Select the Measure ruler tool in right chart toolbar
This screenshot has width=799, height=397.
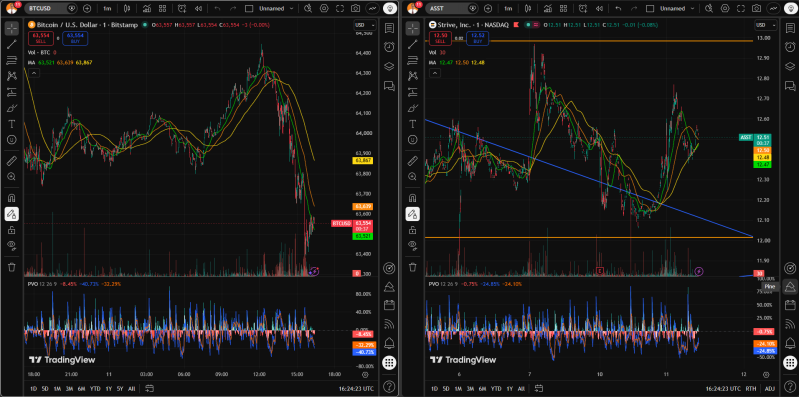tap(413, 161)
